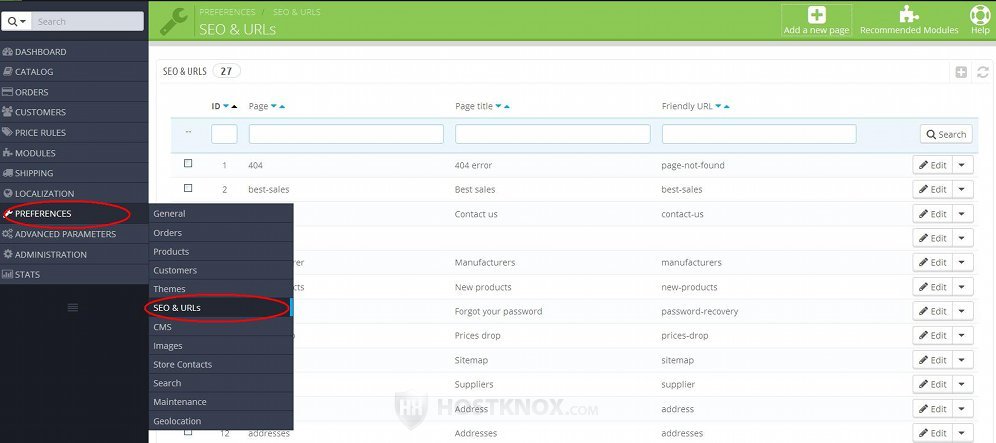996x443 pixels.
Task: Expand actions dropdown for Forgot your password row
Action: 962,311
